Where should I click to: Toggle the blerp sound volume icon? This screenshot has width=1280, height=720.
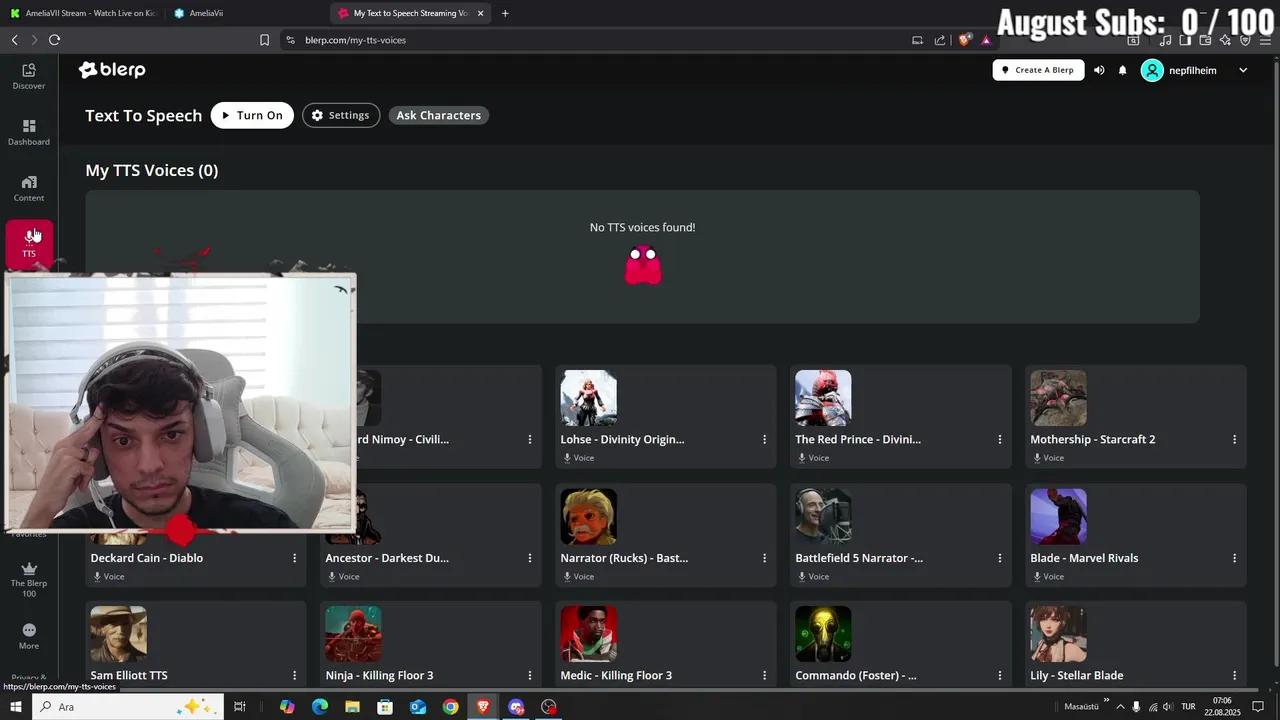[x=1099, y=70]
